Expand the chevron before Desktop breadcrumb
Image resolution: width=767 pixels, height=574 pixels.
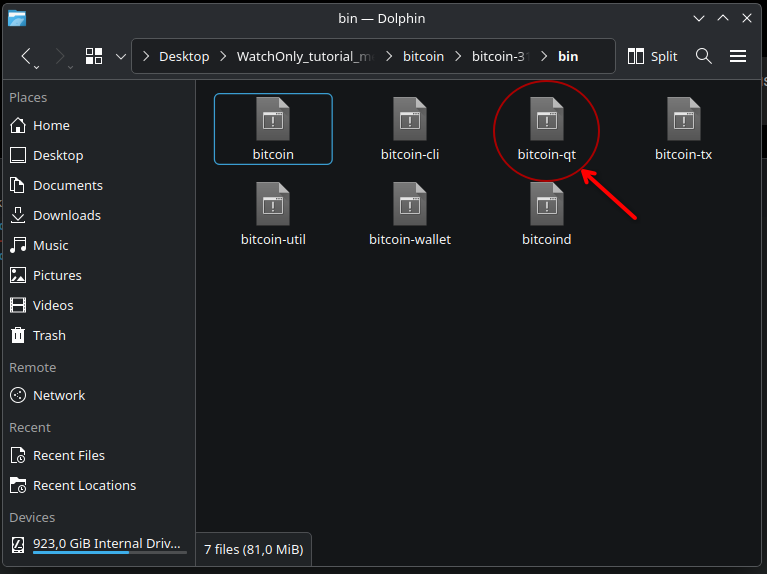point(146,57)
